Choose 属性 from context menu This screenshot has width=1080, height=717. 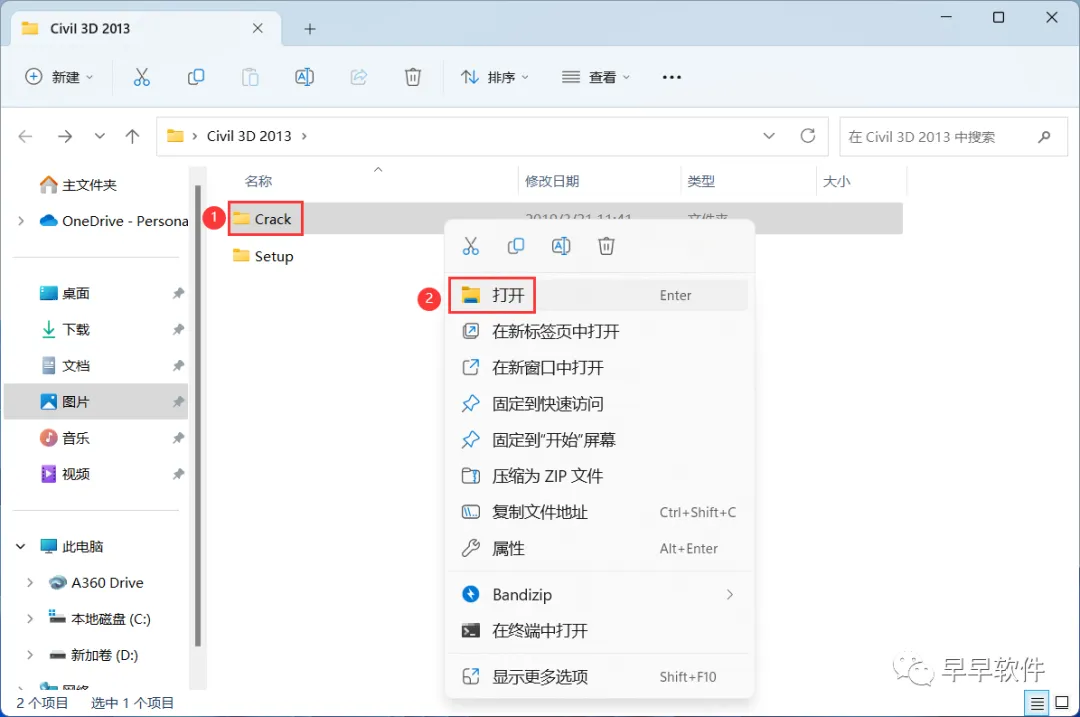coord(598,548)
